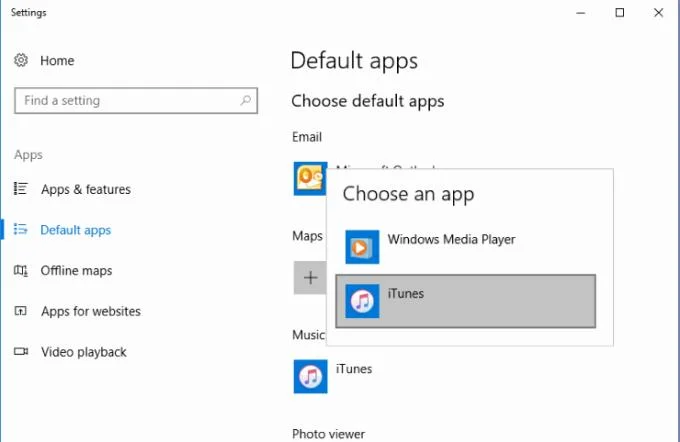Click the search magnifier icon
Viewport: 680px width, 442px height.
pos(245,101)
